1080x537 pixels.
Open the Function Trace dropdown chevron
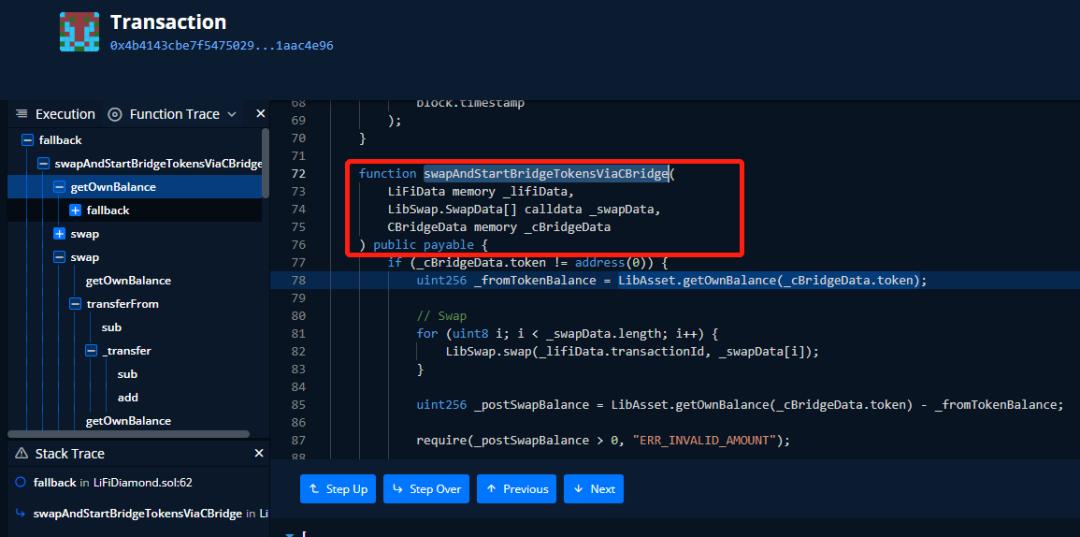point(231,114)
